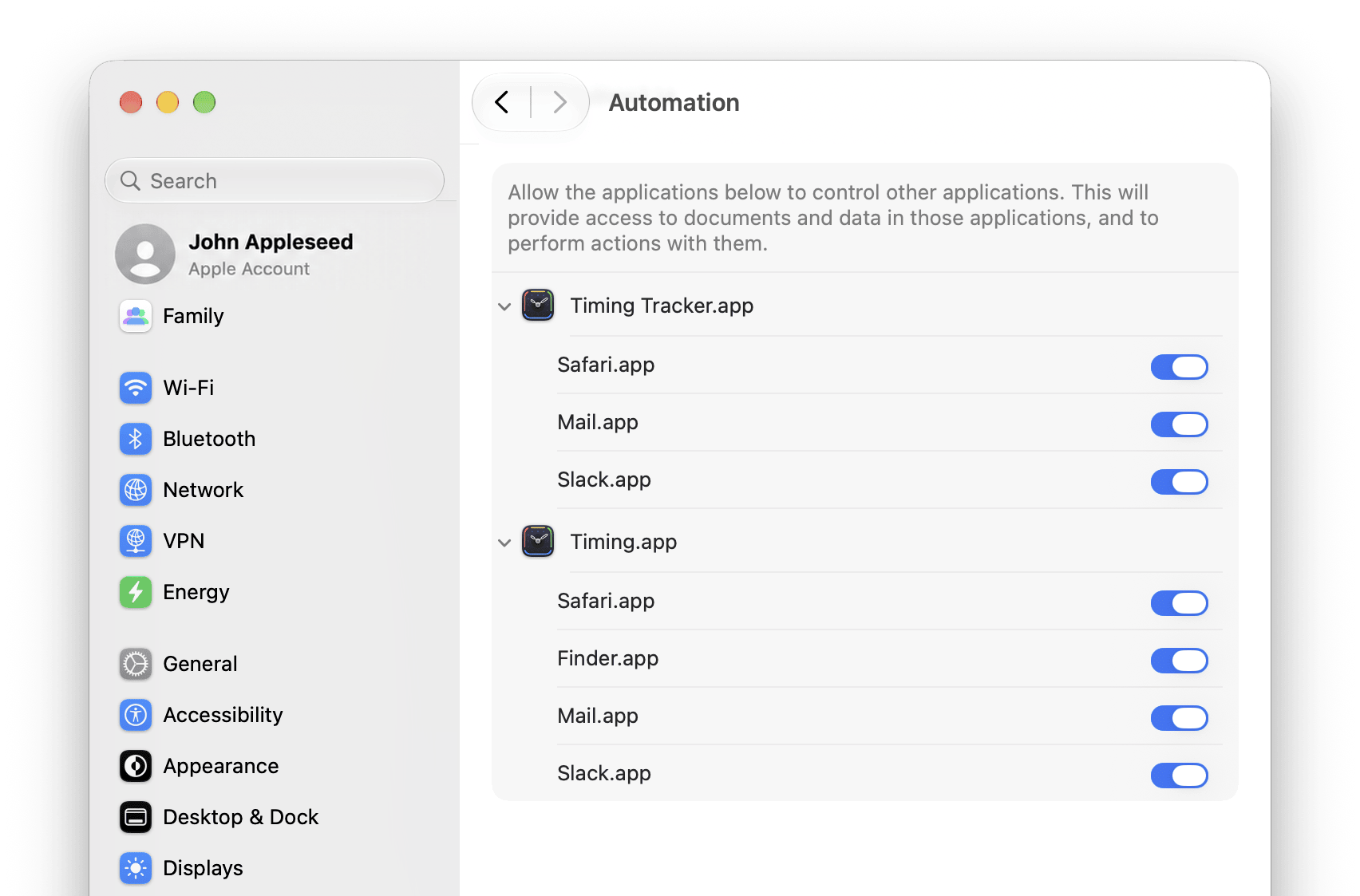The height and width of the screenshot is (896, 1360).
Task: Turn off Slack.app for Timing Tracker.app
Action: pyautogui.click(x=1179, y=482)
